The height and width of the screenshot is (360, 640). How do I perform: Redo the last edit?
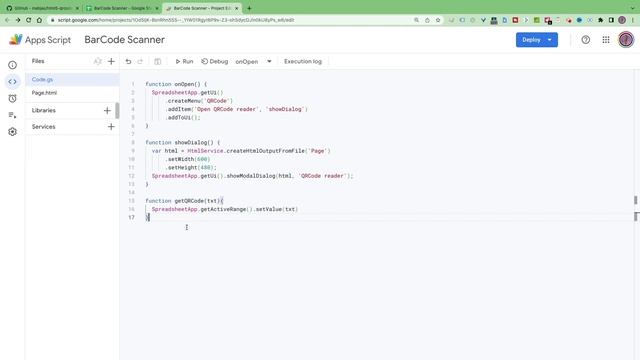(140, 62)
